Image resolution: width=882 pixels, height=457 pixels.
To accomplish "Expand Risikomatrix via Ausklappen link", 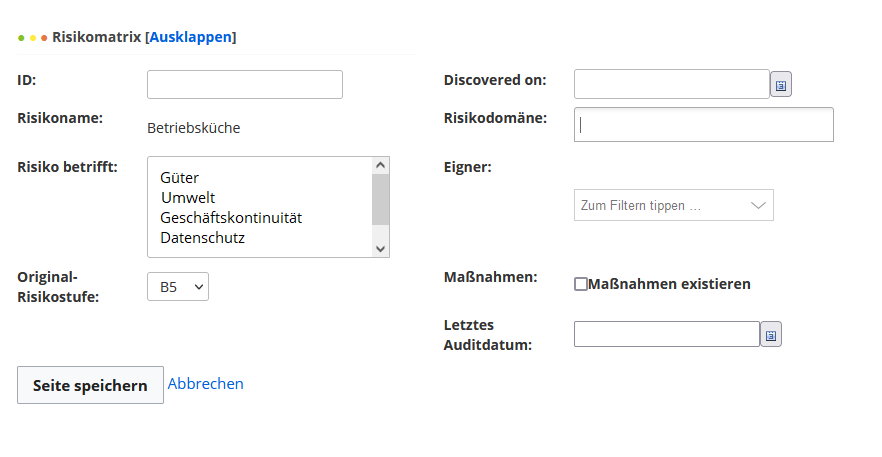I will click(x=192, y=37).
